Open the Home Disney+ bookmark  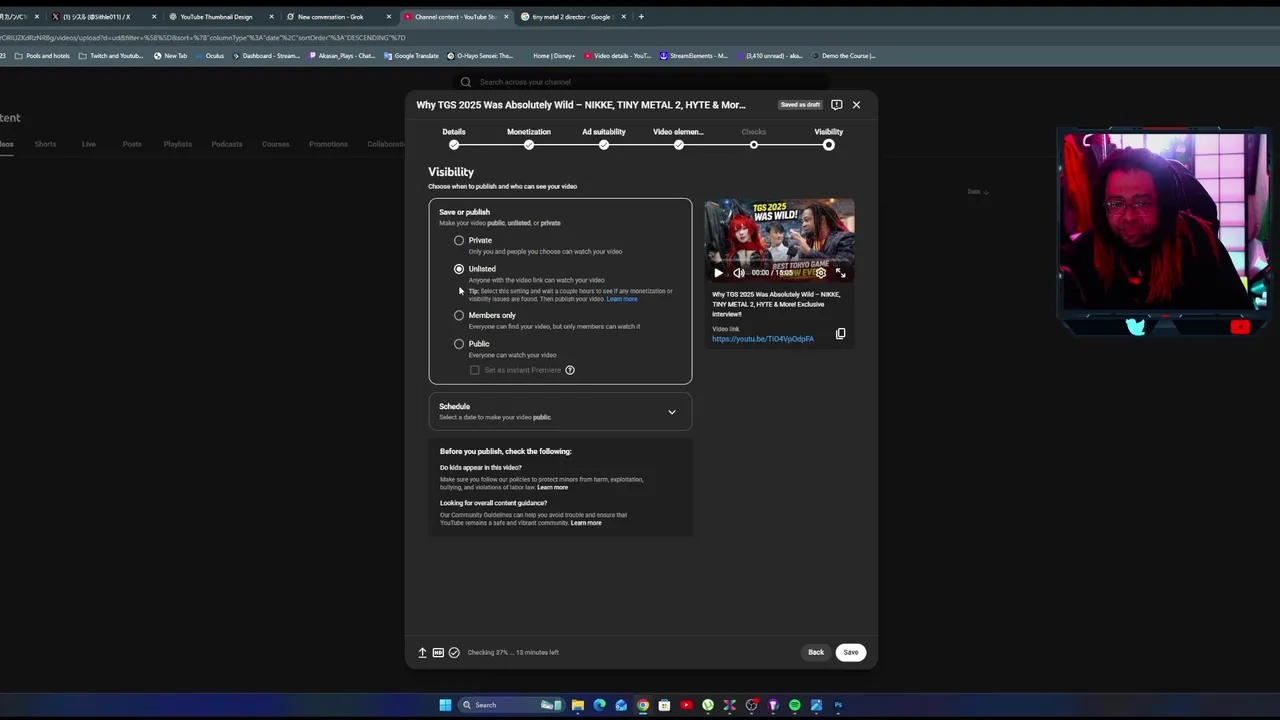549,56
